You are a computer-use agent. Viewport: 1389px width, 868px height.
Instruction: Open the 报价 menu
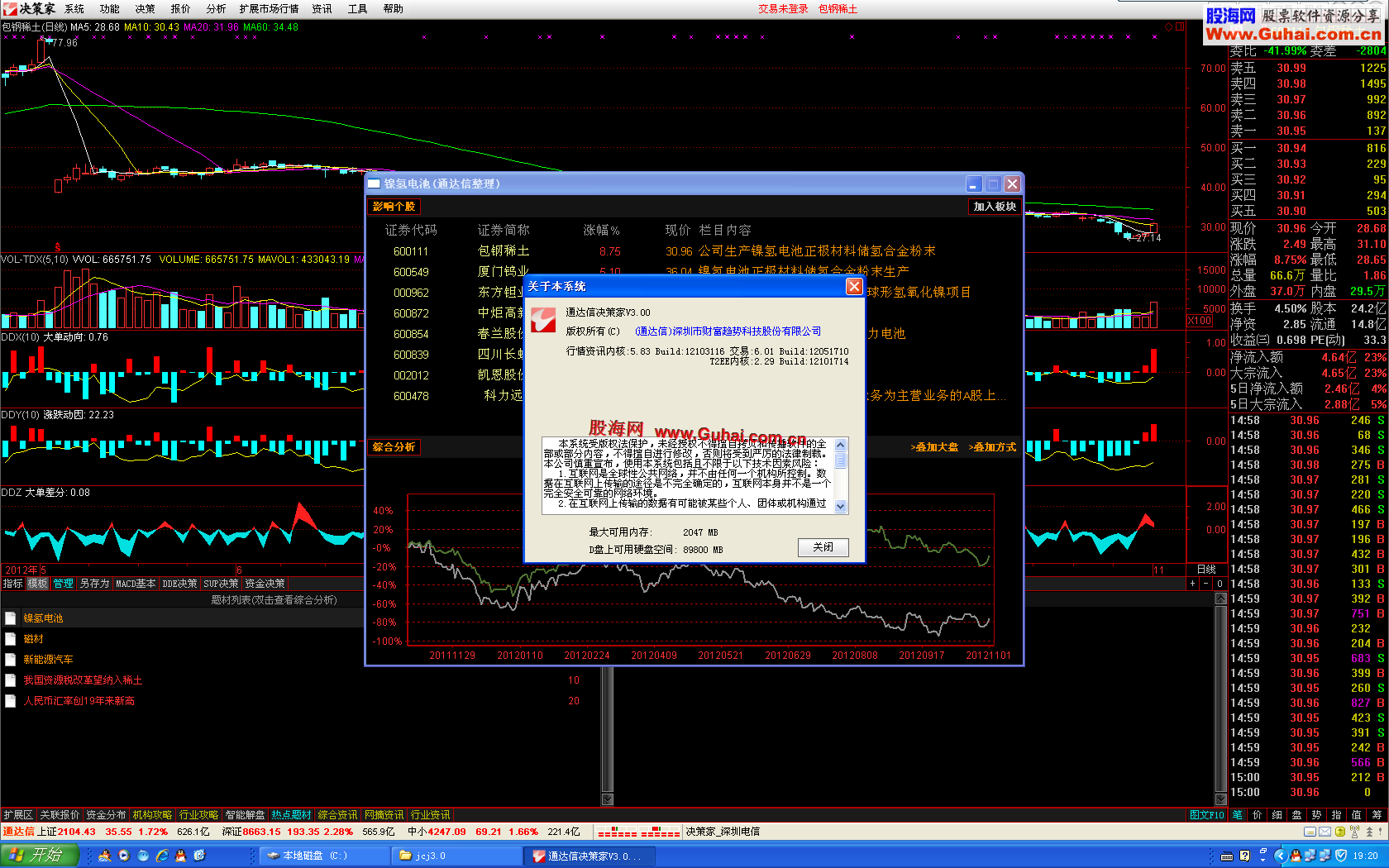click(181, 9)
